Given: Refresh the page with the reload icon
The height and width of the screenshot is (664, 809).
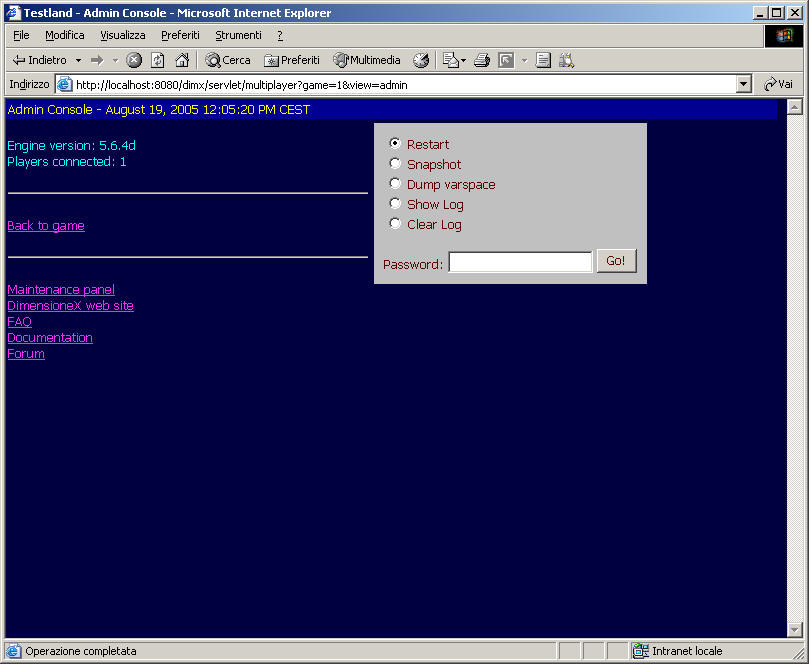Looking at the screenshot, I should click(158, 60).
